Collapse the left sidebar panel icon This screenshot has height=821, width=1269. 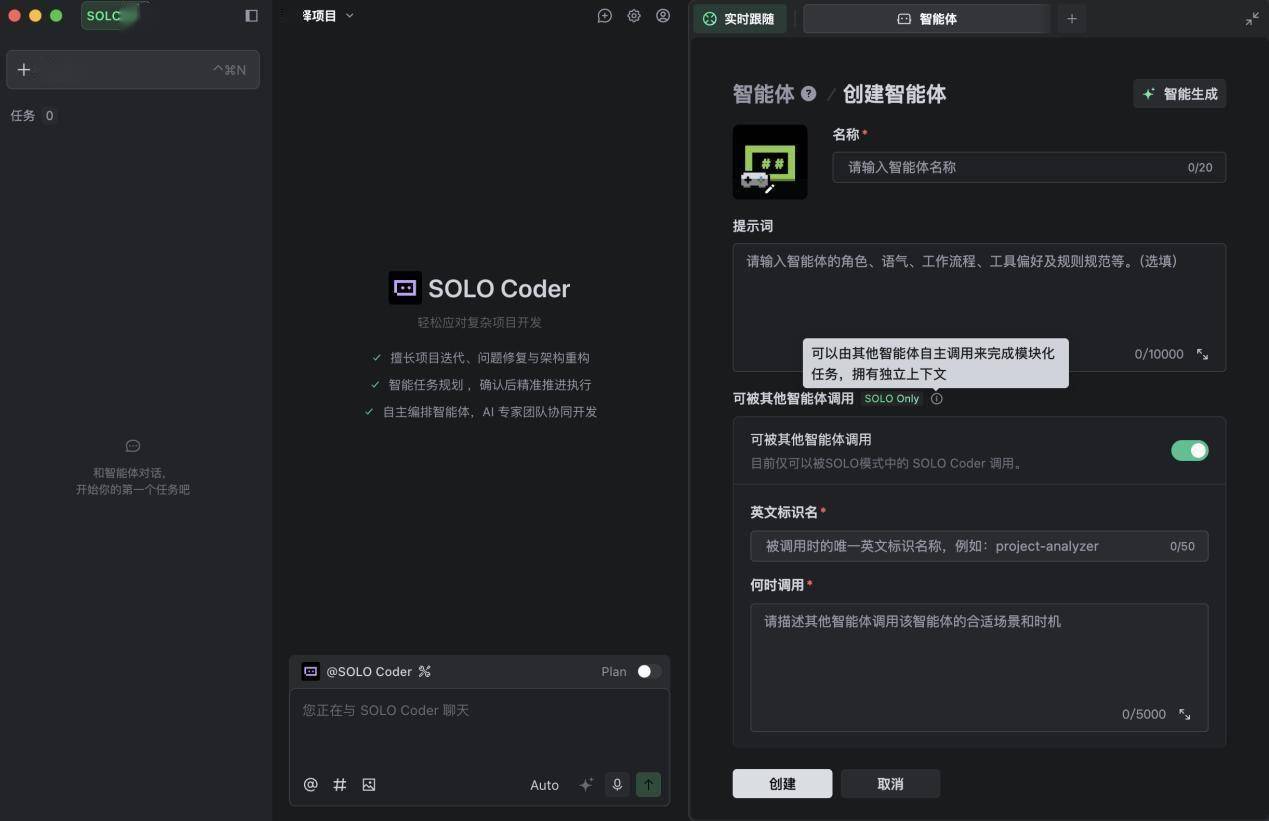(x=251, y=16)
